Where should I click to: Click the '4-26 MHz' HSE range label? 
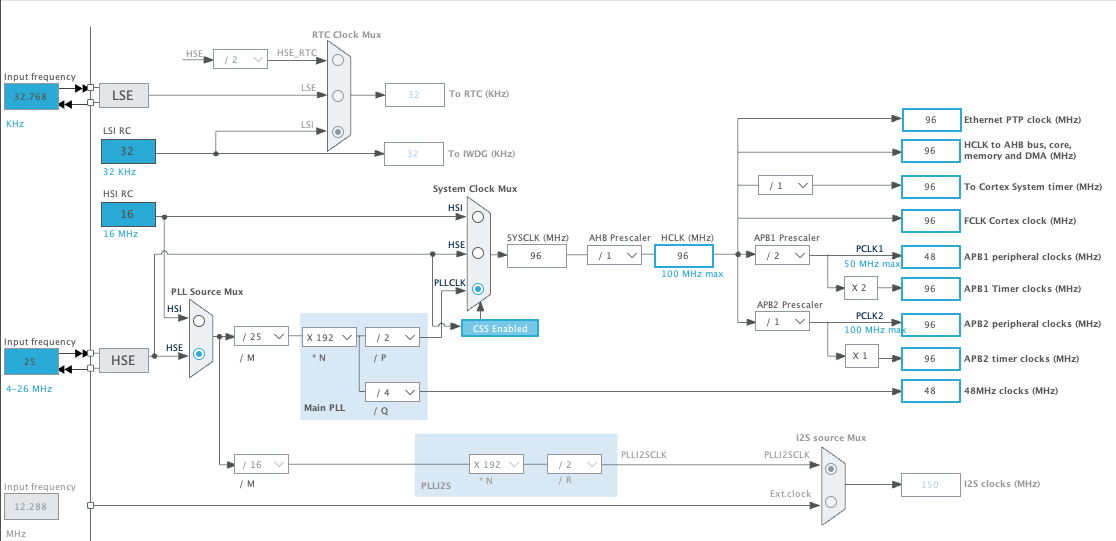(29, 389)
